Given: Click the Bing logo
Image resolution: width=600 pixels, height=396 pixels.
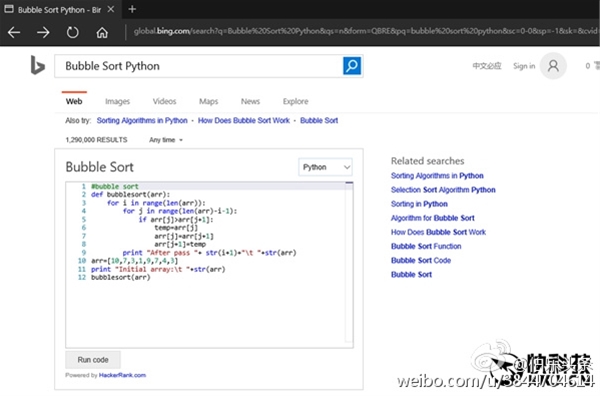Looking at the screenshot, I should [x=38, y=65].
